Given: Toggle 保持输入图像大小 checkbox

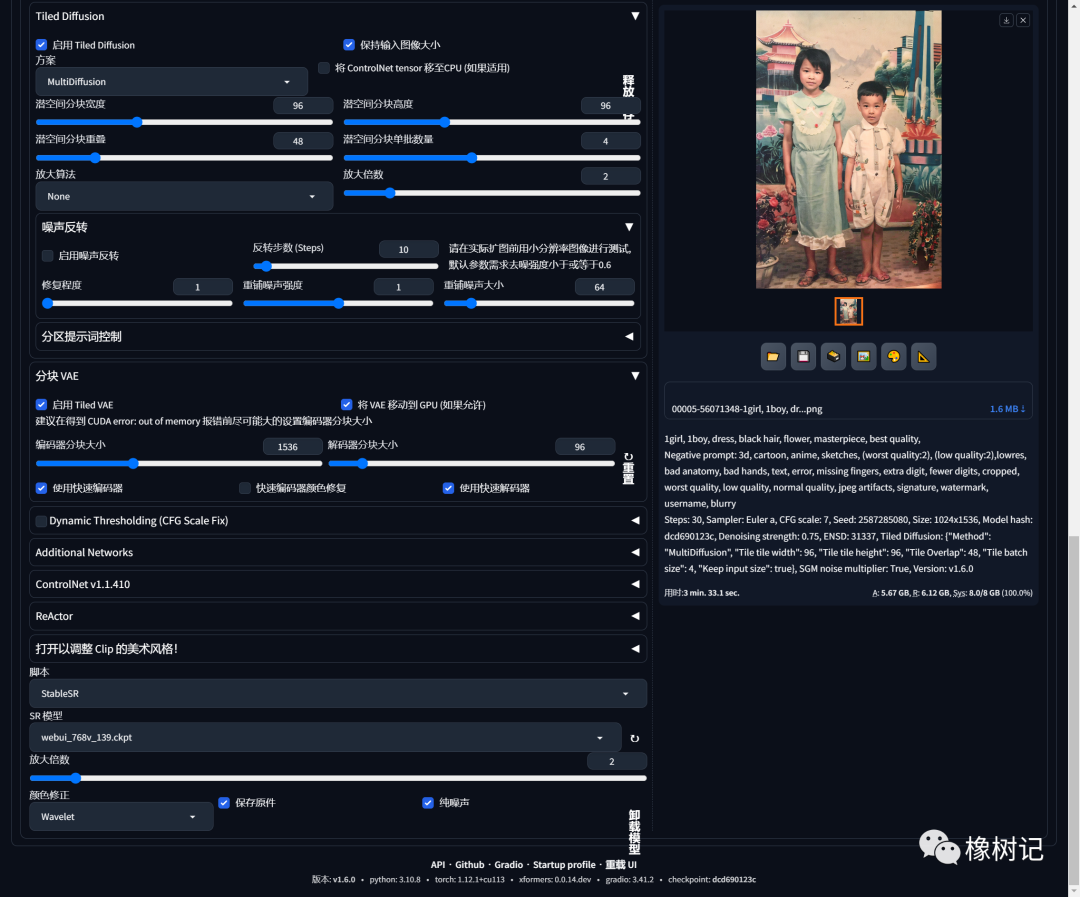Looking at the screenshot, I should click(x=349, y=45).
